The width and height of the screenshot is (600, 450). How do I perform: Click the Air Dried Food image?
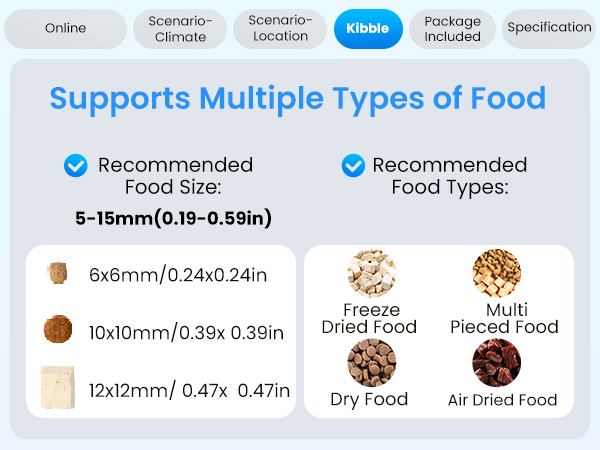pyautogui.click(x=497, y=362)
